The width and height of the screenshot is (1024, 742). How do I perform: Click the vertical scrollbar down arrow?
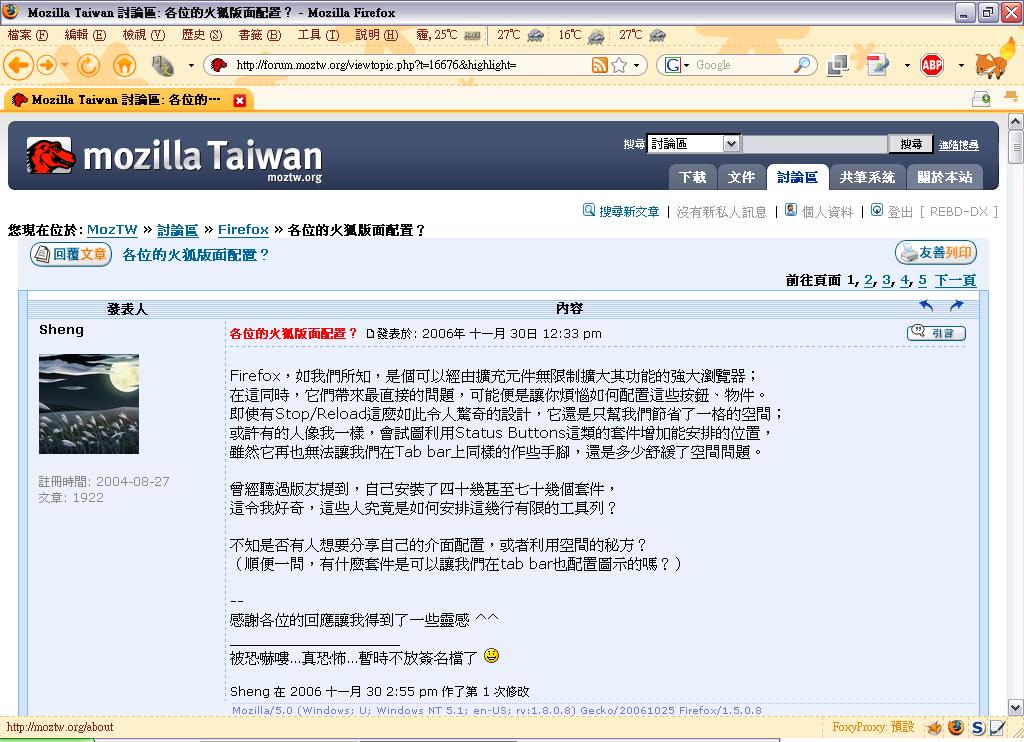1016,707
